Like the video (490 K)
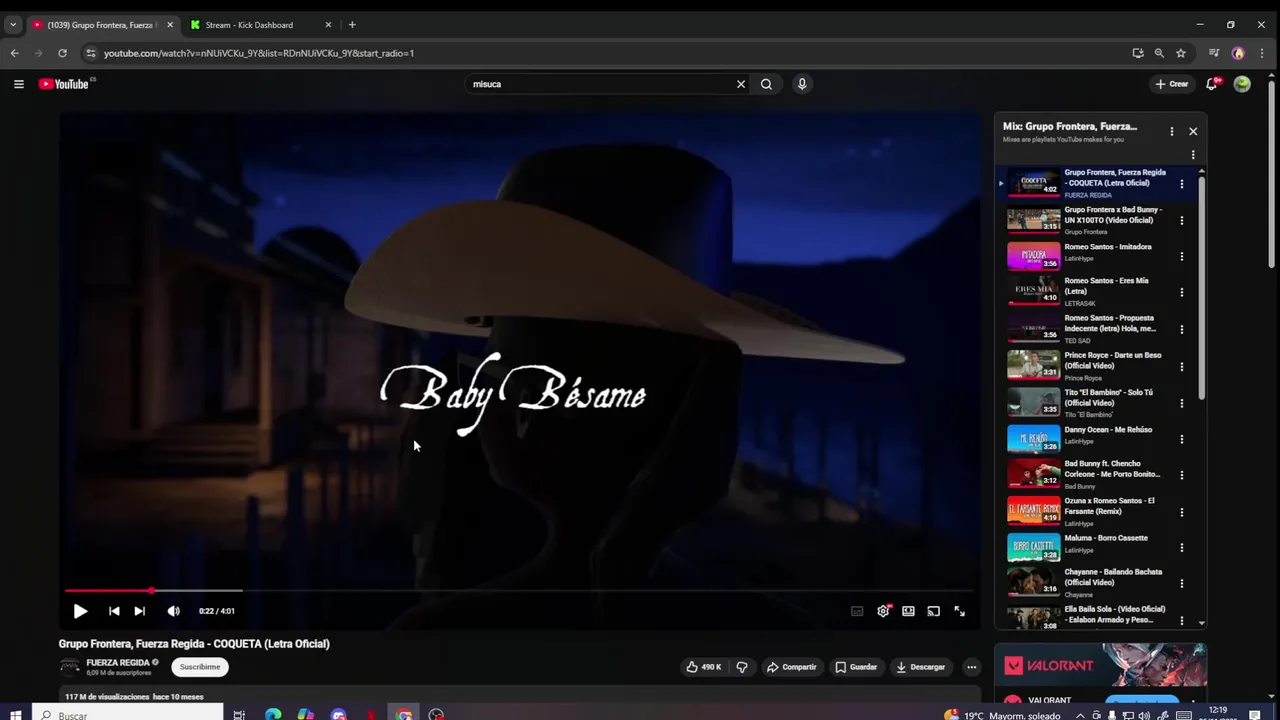Image resolution: width=1280 pixels, height=720 pixels. point(704,667)
